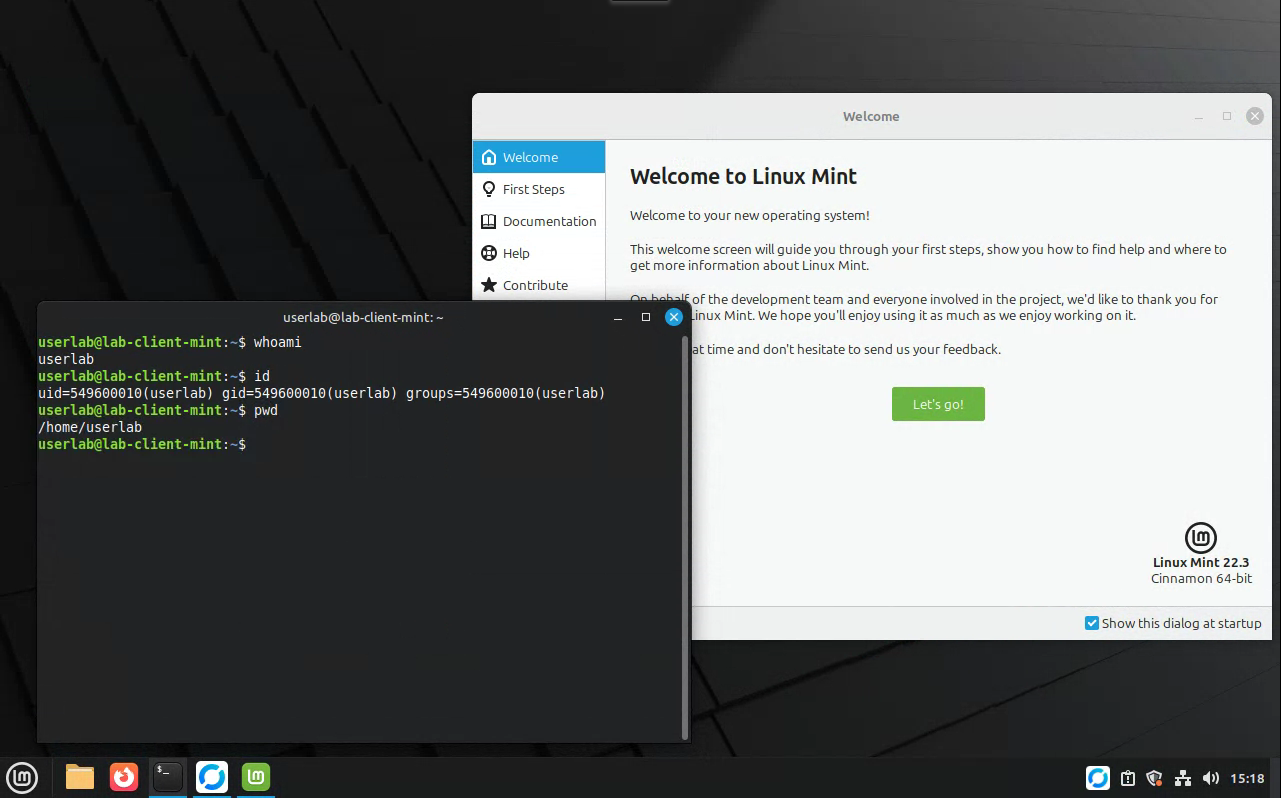
Task: Click the green Let's go! button
Action: point(938,404)
